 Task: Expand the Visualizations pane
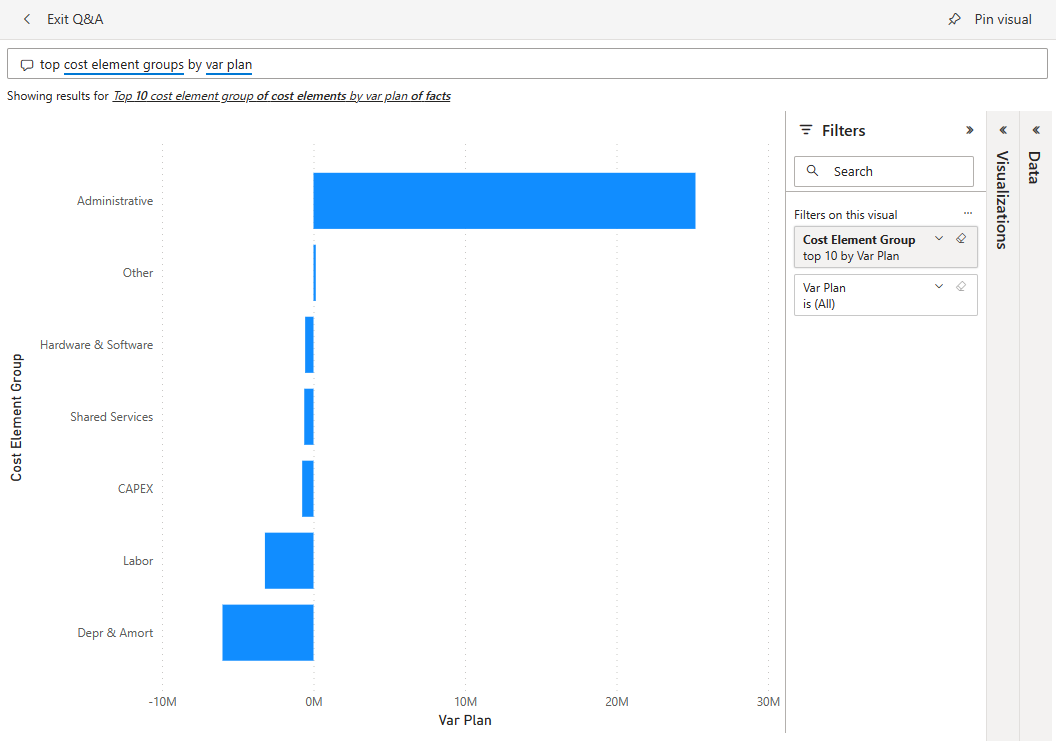click(x=1002, y=130)
